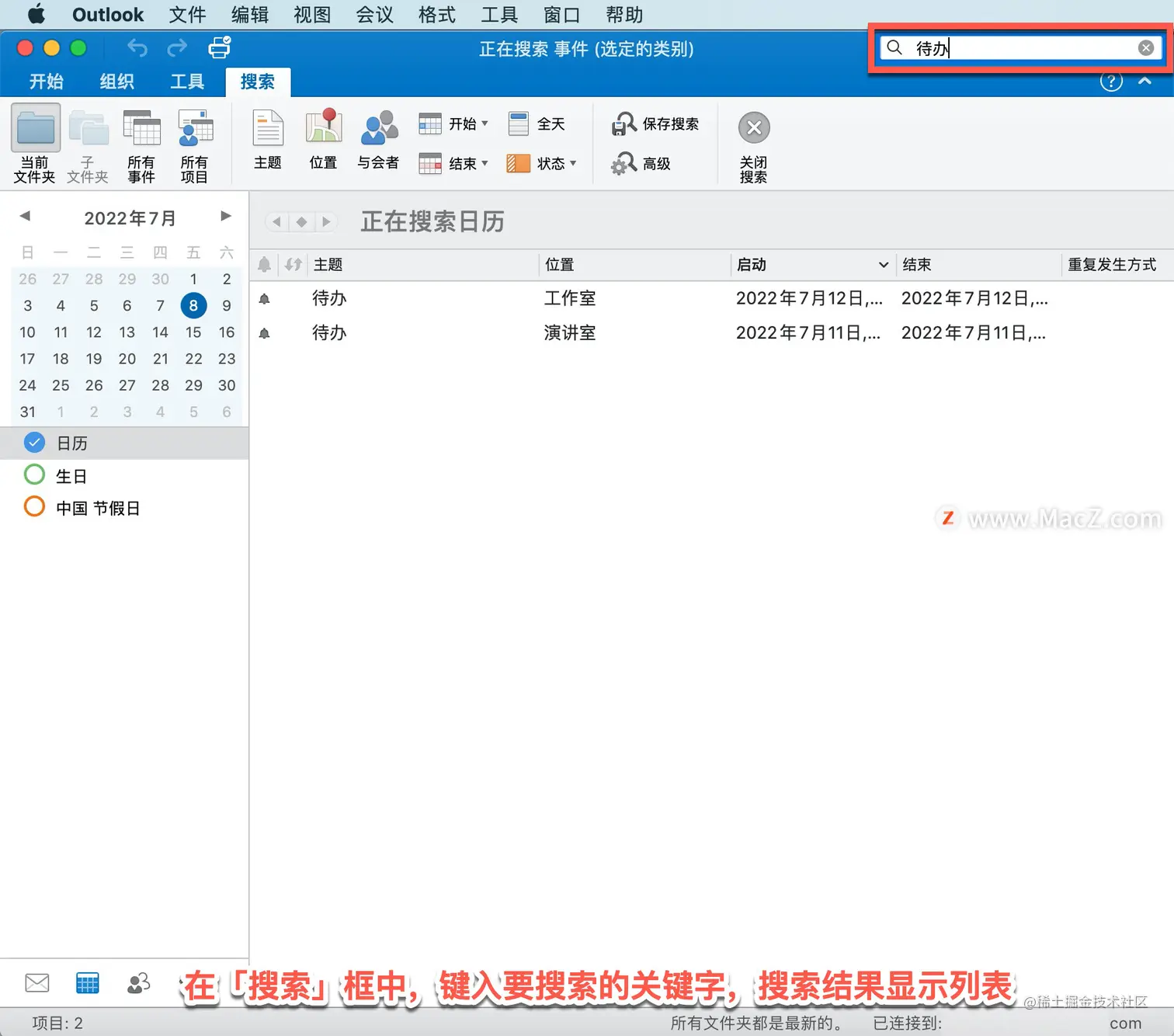Sort by the 主题 column header

coord(423,265)
